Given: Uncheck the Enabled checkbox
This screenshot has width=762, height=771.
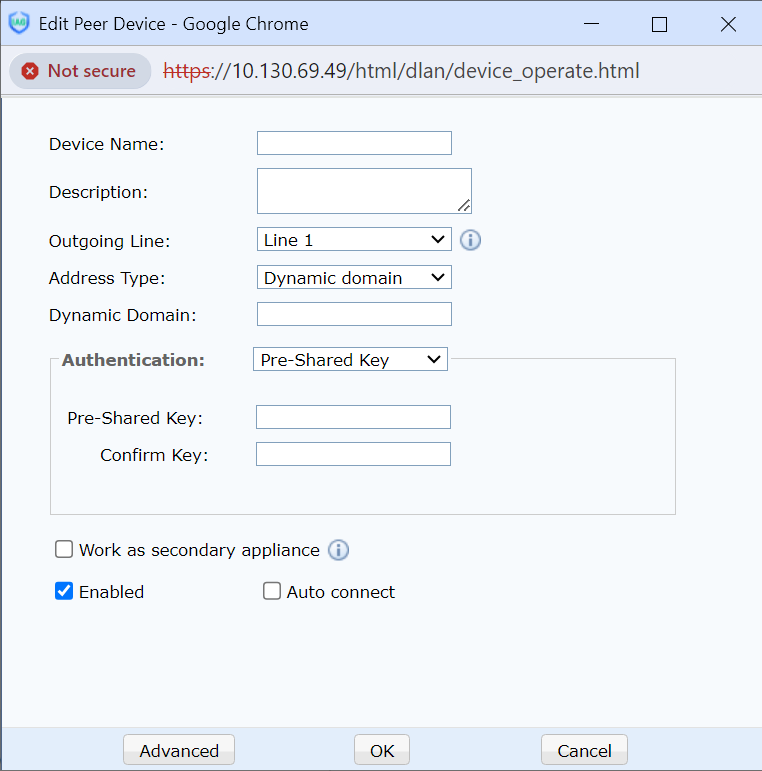Looking at the screenshot, I should [64, 591].
